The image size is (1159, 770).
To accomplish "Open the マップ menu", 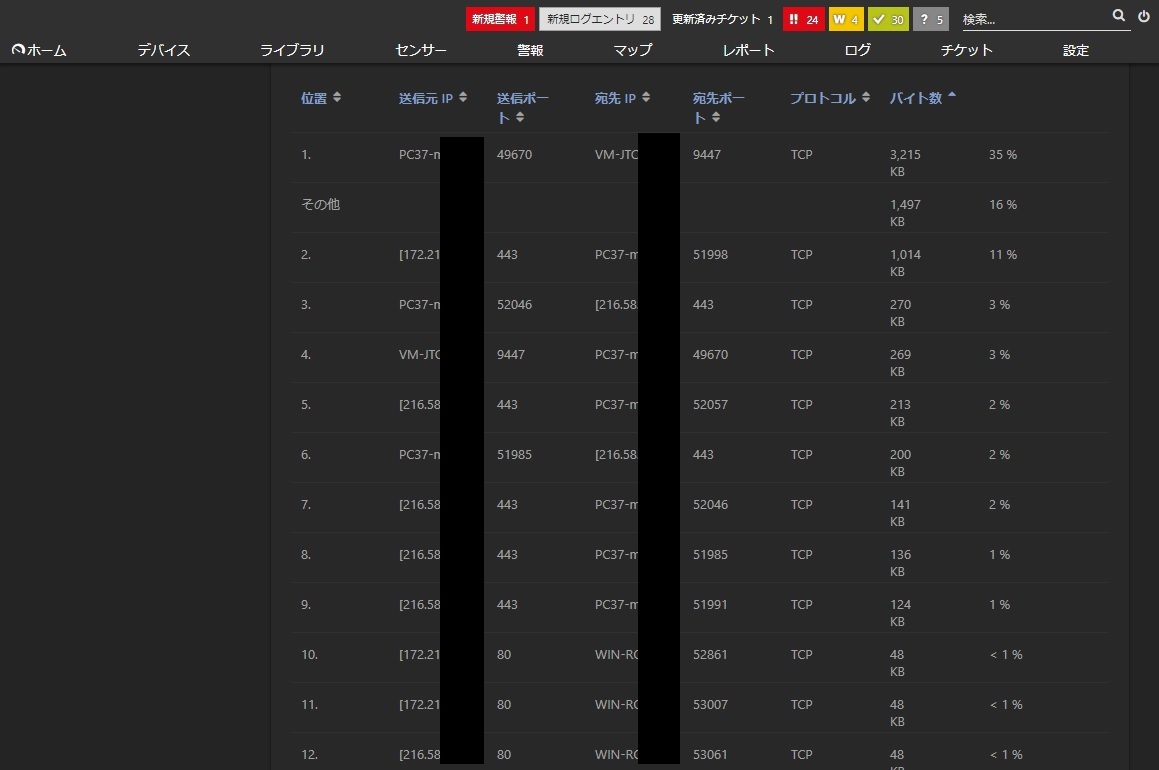I will click(x=633, y=50).
